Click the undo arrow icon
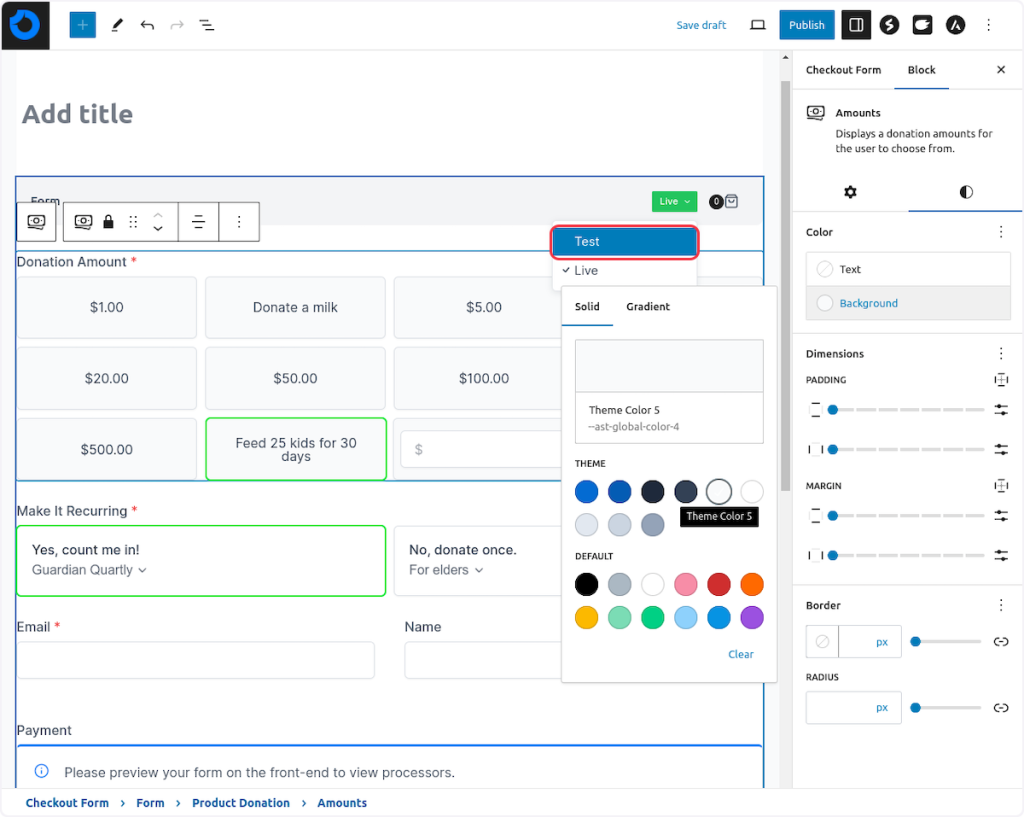Screen dimensions: 1024x817 (147, 25)
